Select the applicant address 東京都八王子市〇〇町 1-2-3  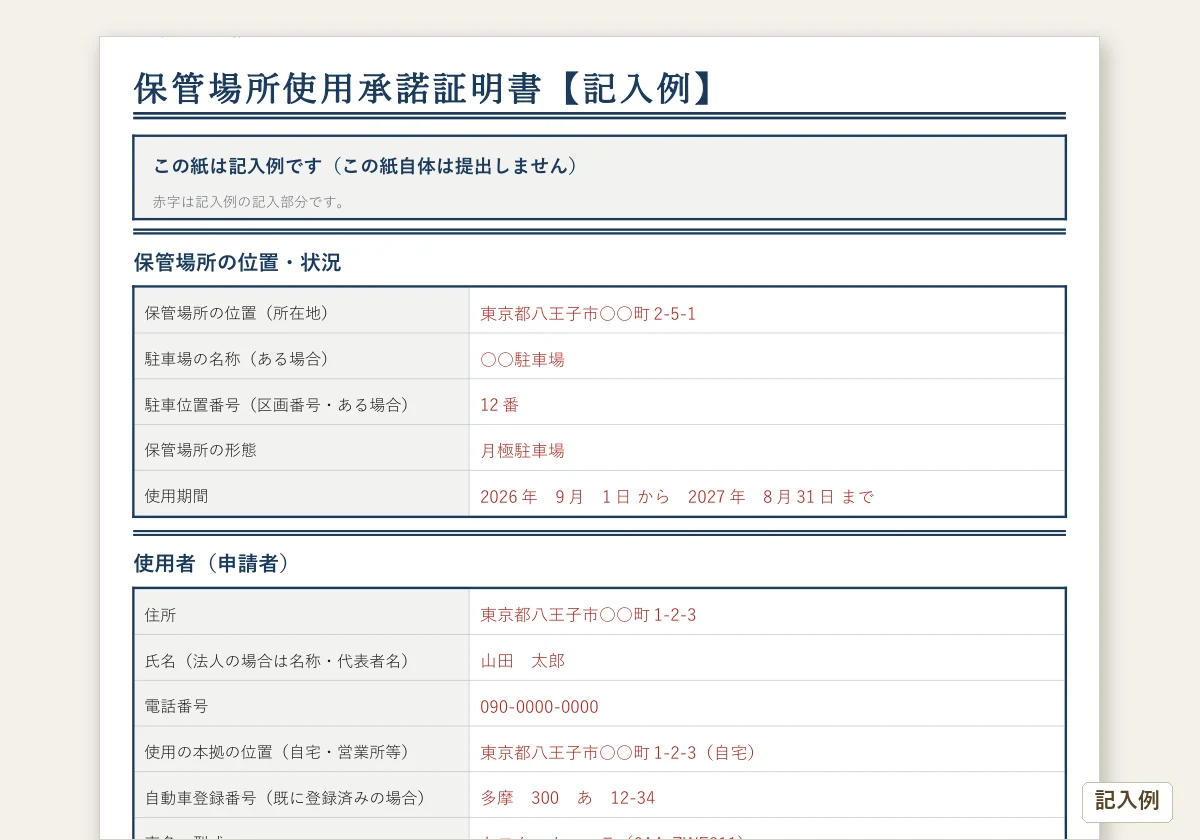click(x=588, y=615)
